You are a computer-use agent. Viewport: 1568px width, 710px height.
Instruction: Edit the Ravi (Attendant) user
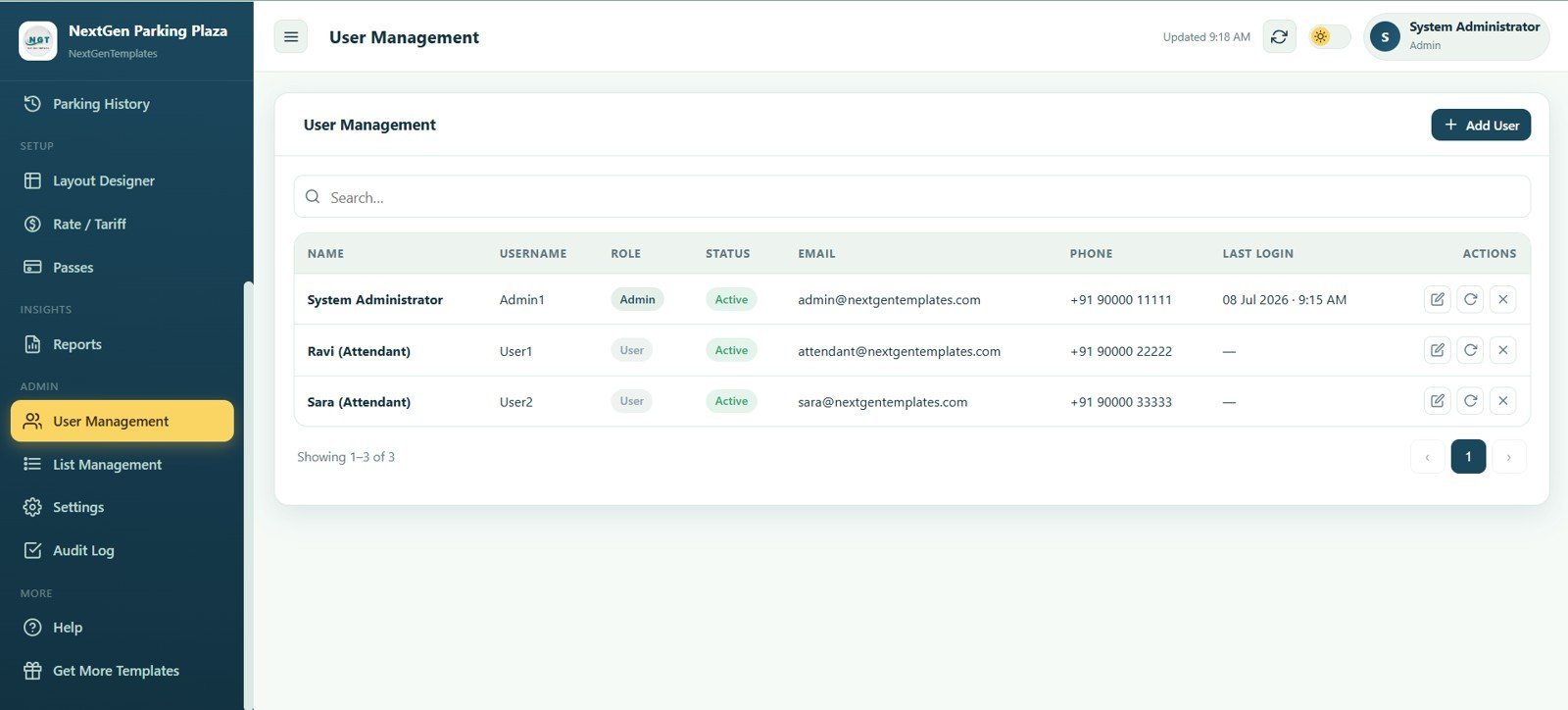coord(1437,350)
